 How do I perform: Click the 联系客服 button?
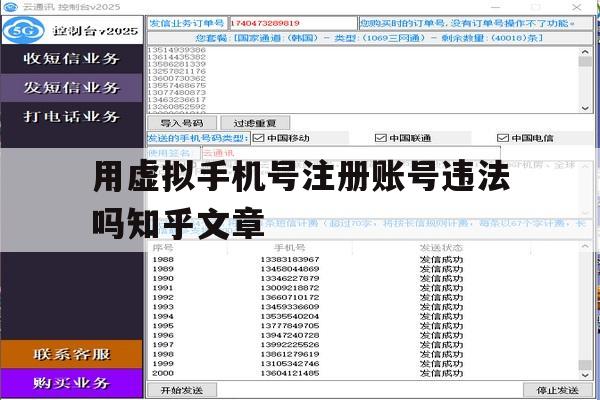click(x=72, y=354)
